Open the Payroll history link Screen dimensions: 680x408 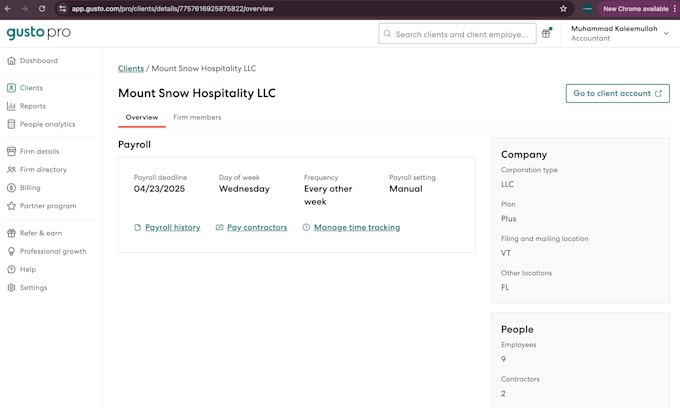point(173,228)
